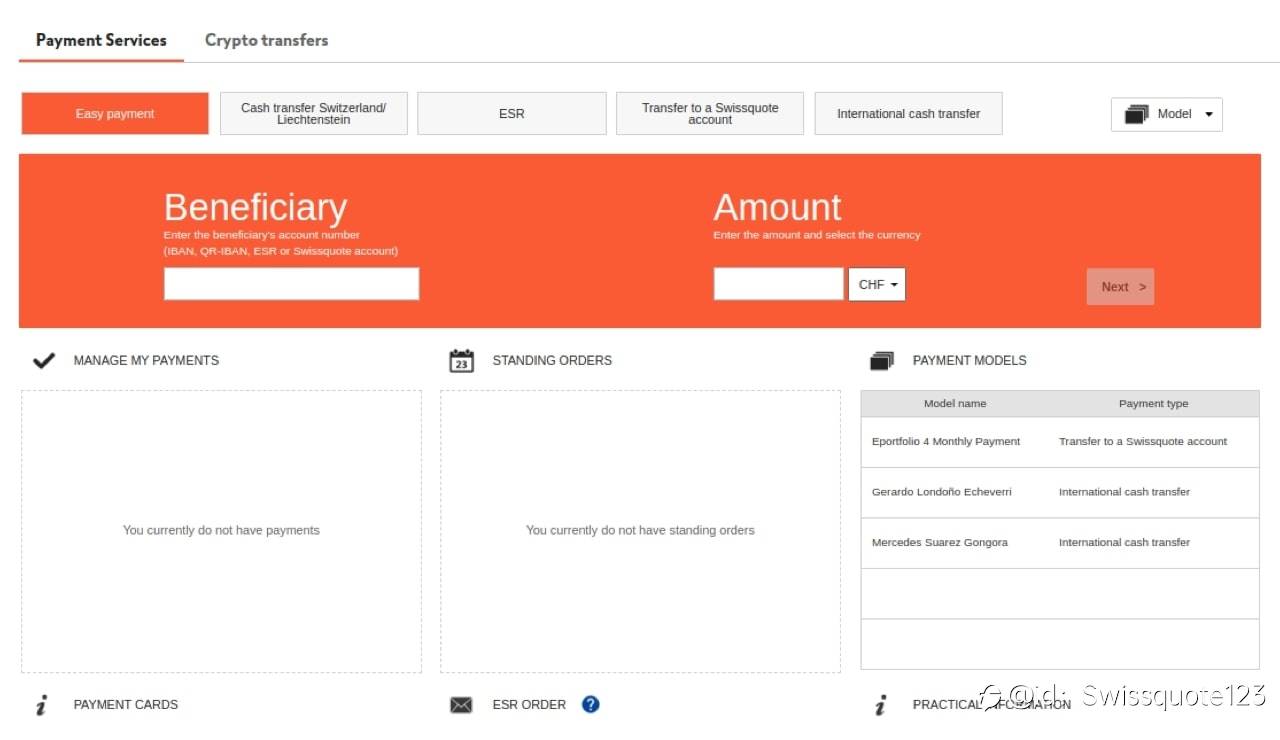Open the ESR Order heading
The image size is (1280, 740).
click(529, 705)
